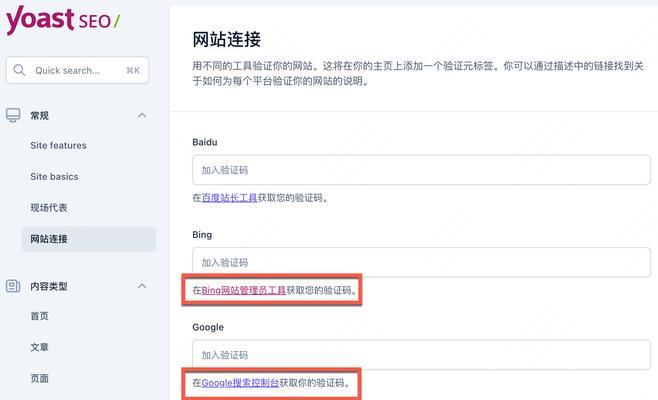Open the Google搜索控制台 link
The width and height of the screenshot is (658, 400).
[240, 382]
